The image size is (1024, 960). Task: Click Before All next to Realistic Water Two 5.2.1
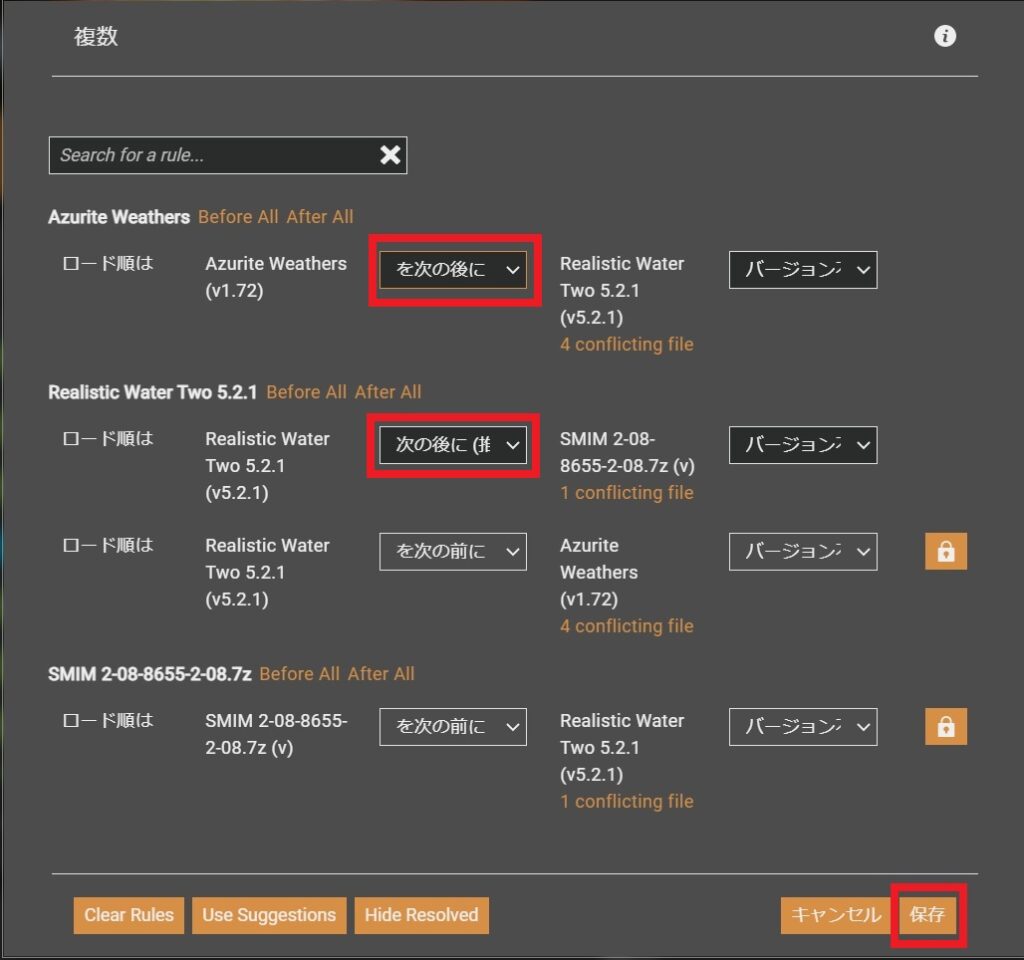(306, 392)
